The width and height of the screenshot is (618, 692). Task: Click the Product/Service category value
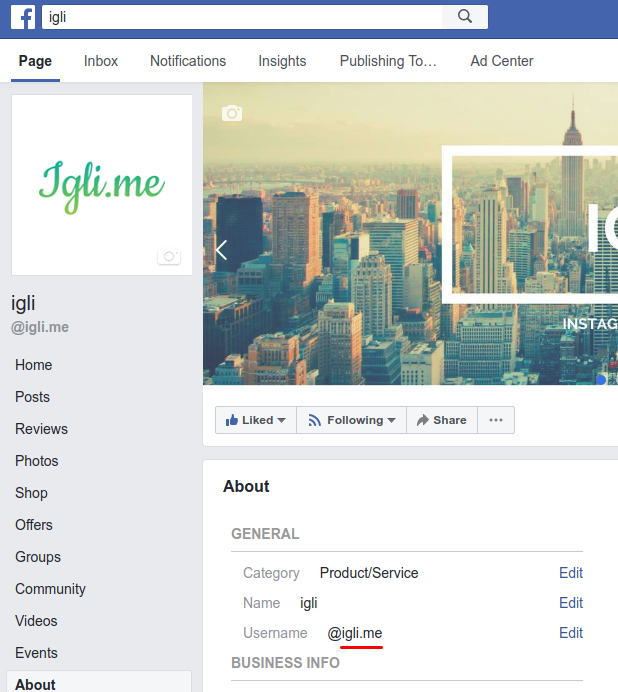pyautogui.click(x=369, y=573)
